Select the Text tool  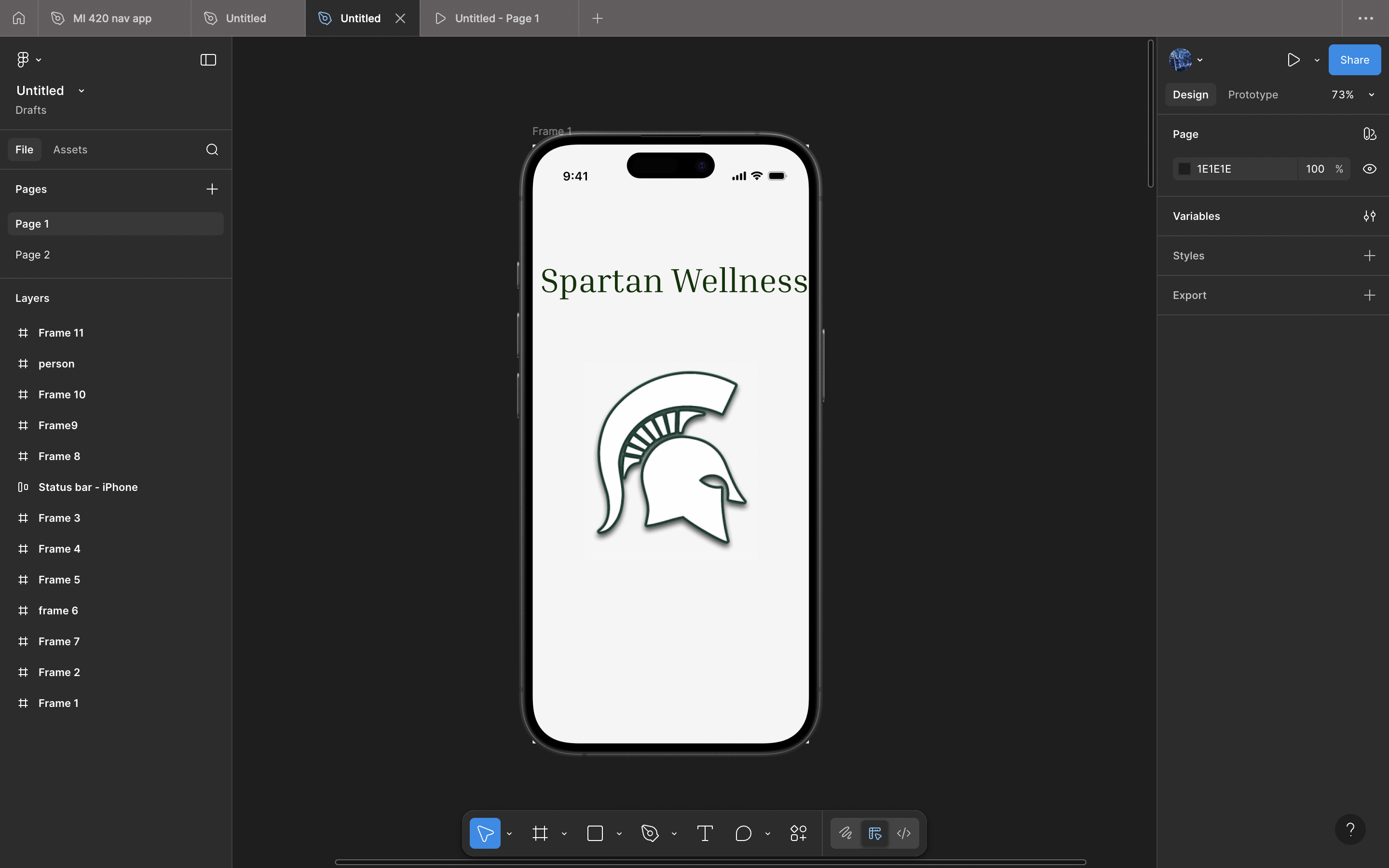pos(704,833)
